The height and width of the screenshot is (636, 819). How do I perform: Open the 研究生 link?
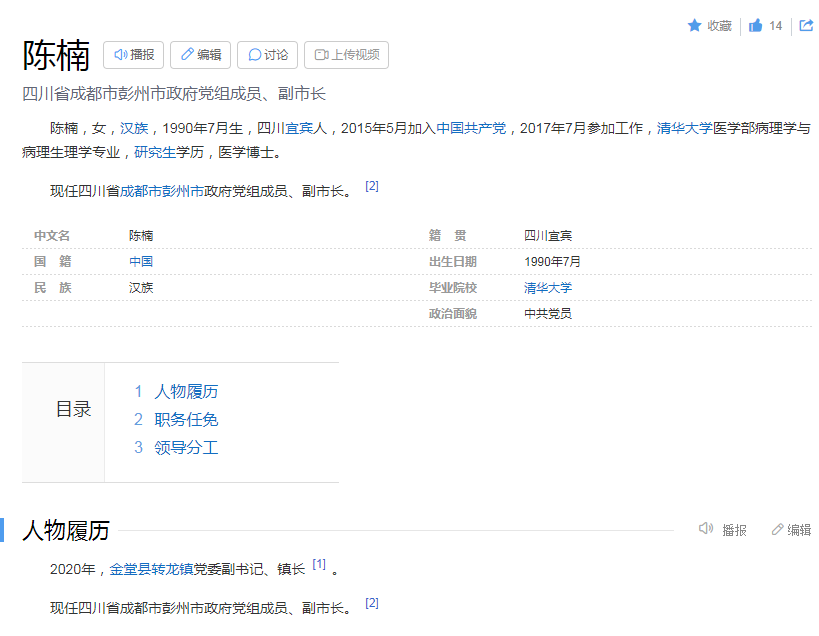point(155,152)
